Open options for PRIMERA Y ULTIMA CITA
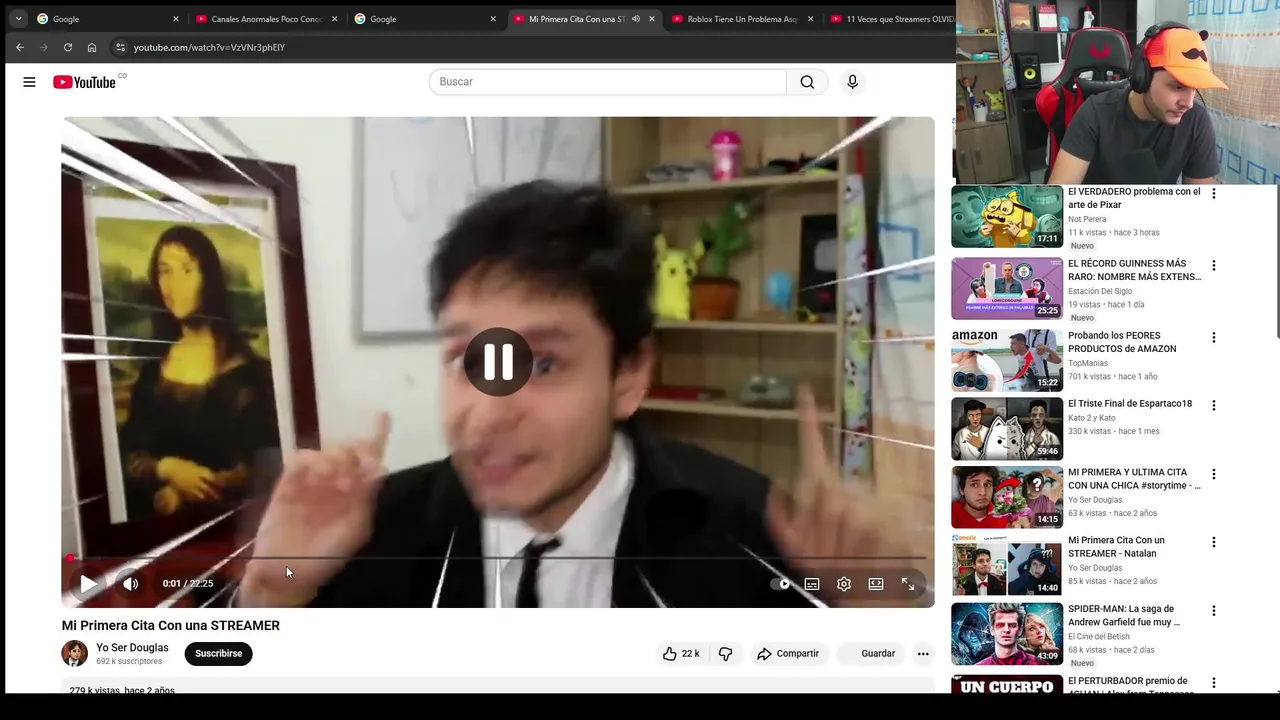The height and width of the screenshot is (720, 1280). [x=1214, y=474]
